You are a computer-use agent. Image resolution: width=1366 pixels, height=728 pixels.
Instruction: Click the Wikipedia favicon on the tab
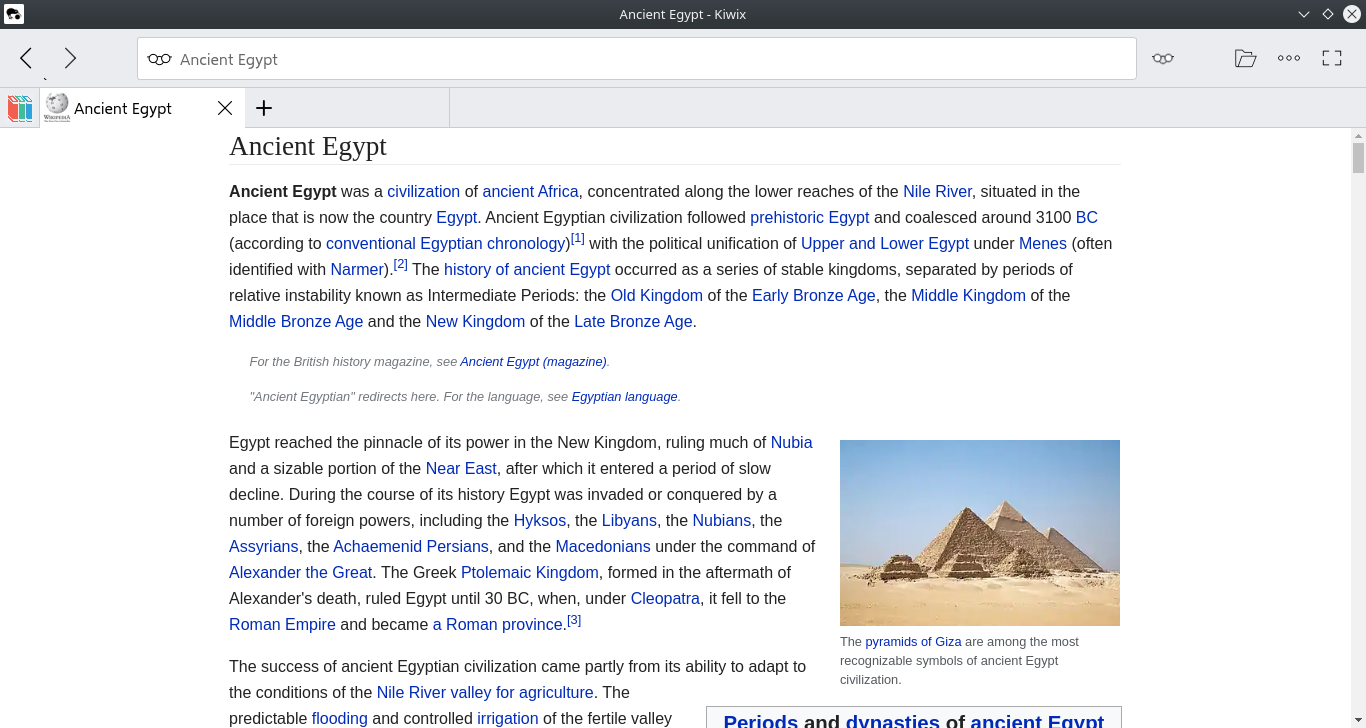point(57,108)
